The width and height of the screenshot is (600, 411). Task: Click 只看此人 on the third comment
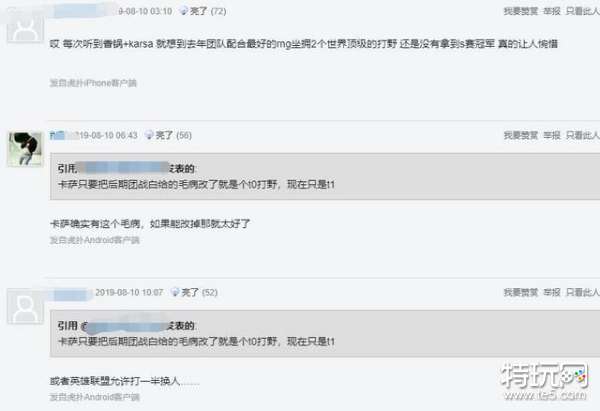pos(583,292)
